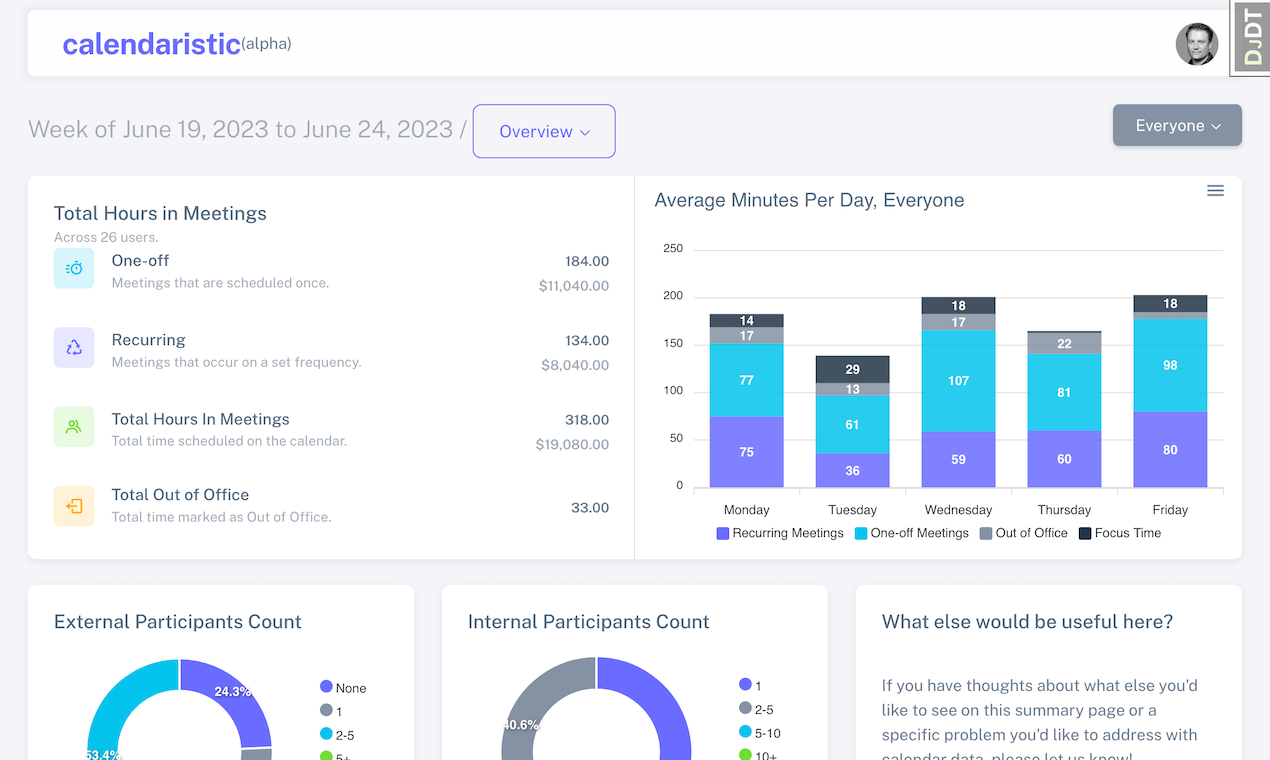Click the External Participants Count heading
Screen dimensions: 1270x760
click(x=177, y=622)
